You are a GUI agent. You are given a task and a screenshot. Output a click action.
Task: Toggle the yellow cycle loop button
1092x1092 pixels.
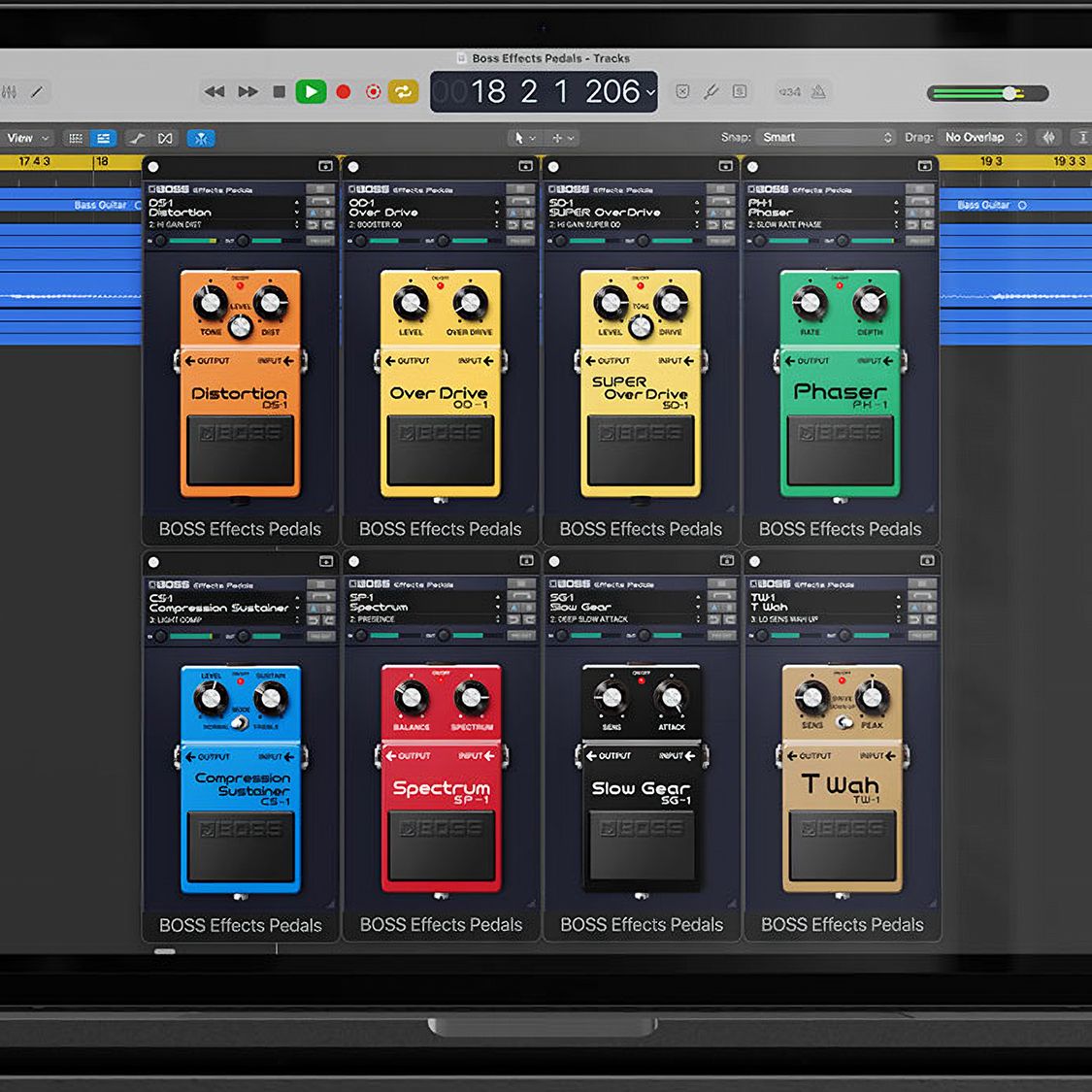403,91
